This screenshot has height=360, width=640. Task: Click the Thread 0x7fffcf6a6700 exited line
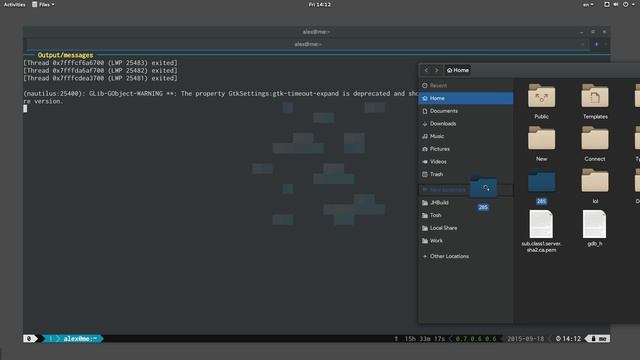click(100, 63)
